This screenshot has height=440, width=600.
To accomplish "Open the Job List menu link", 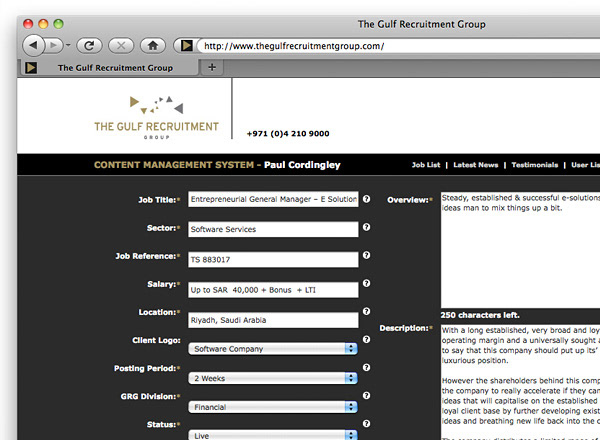I will 426,165.
